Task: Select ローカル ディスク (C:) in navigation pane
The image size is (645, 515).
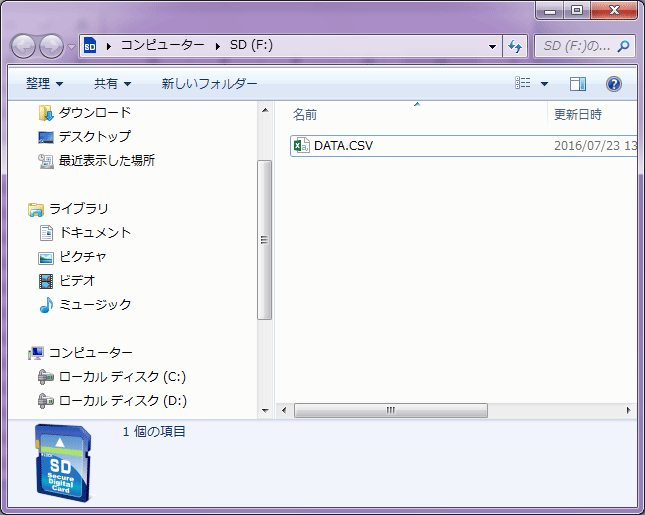Action: pos(121,377)
